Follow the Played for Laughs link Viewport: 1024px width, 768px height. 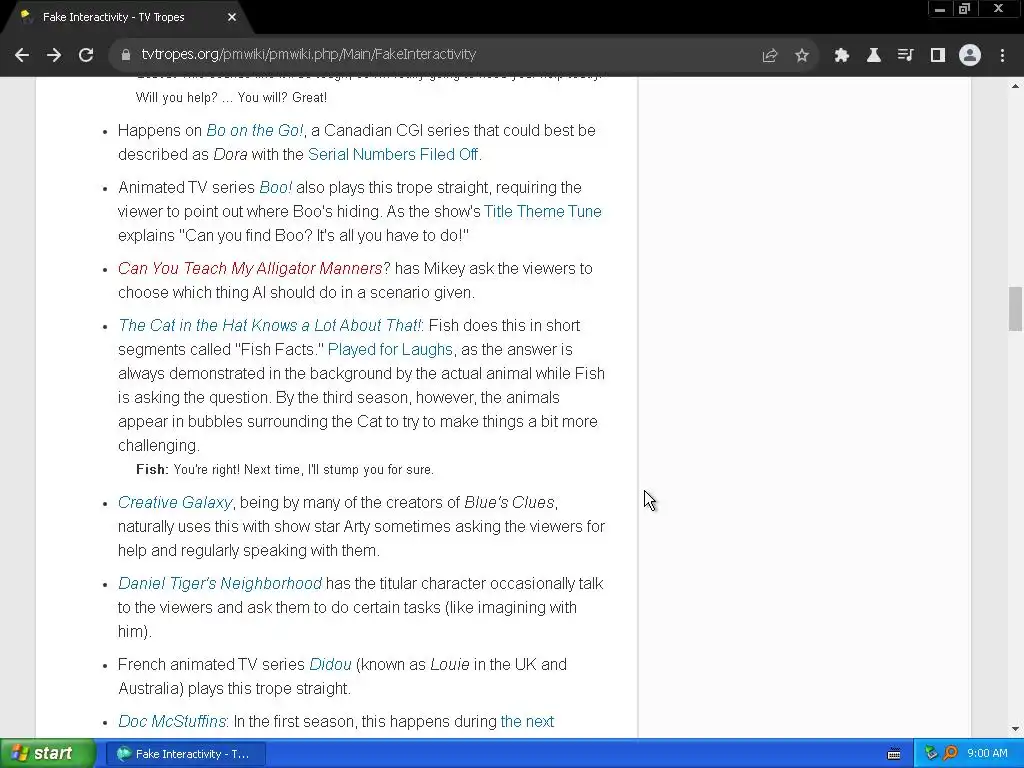[390, 349]
